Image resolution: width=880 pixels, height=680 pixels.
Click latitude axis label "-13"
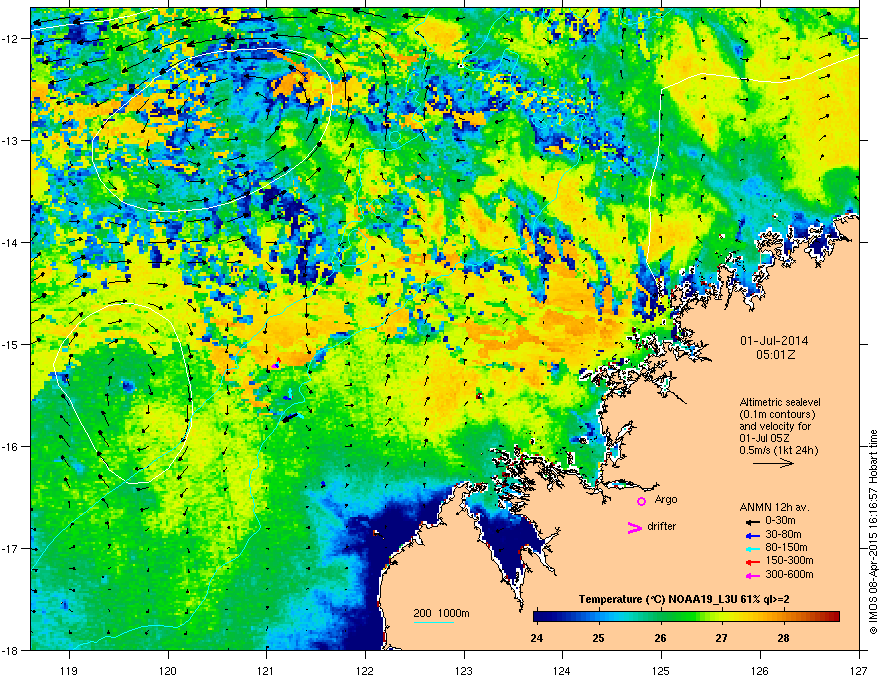(10, 140)
